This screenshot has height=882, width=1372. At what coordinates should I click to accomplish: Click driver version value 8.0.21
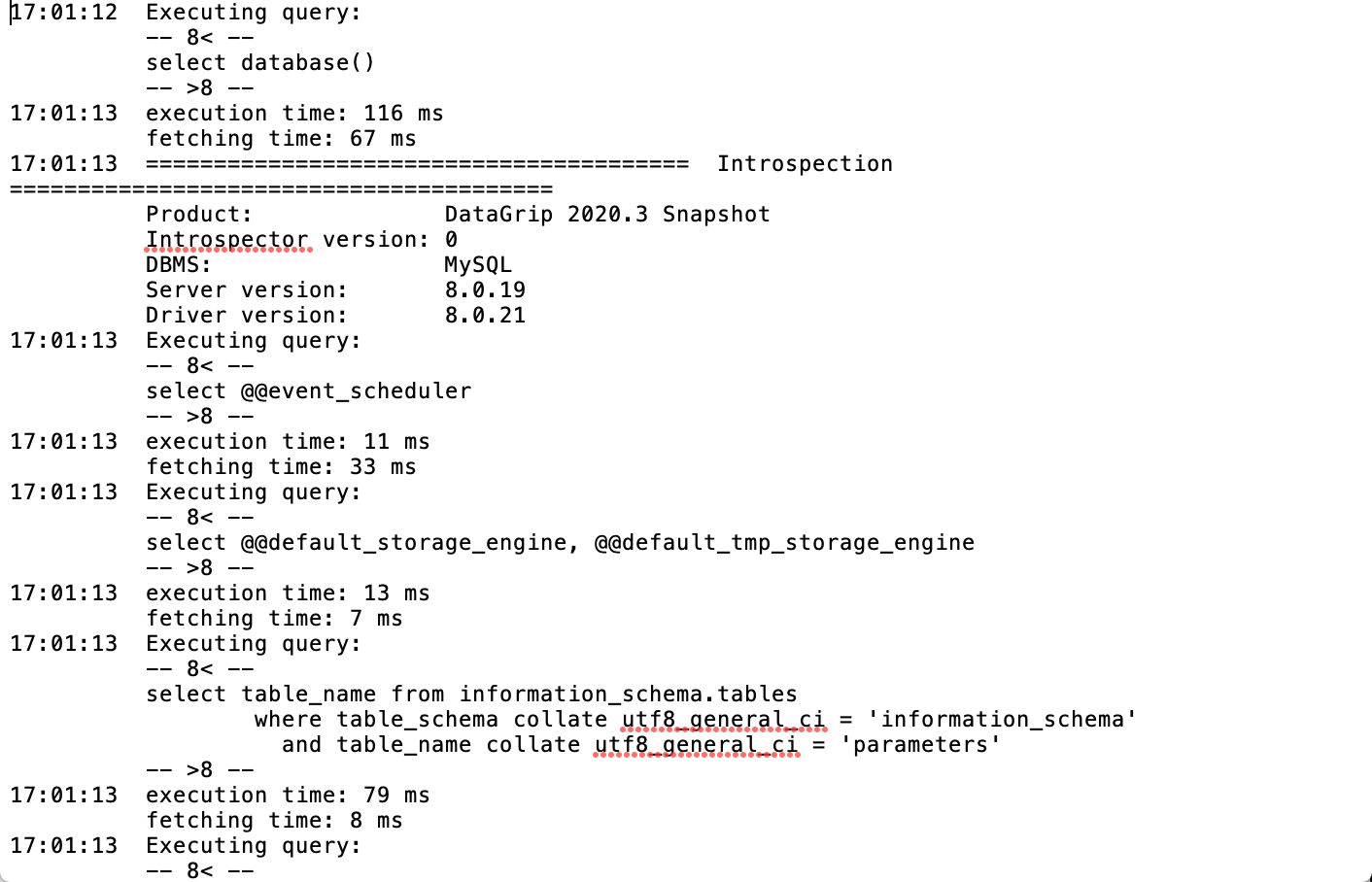485,316
